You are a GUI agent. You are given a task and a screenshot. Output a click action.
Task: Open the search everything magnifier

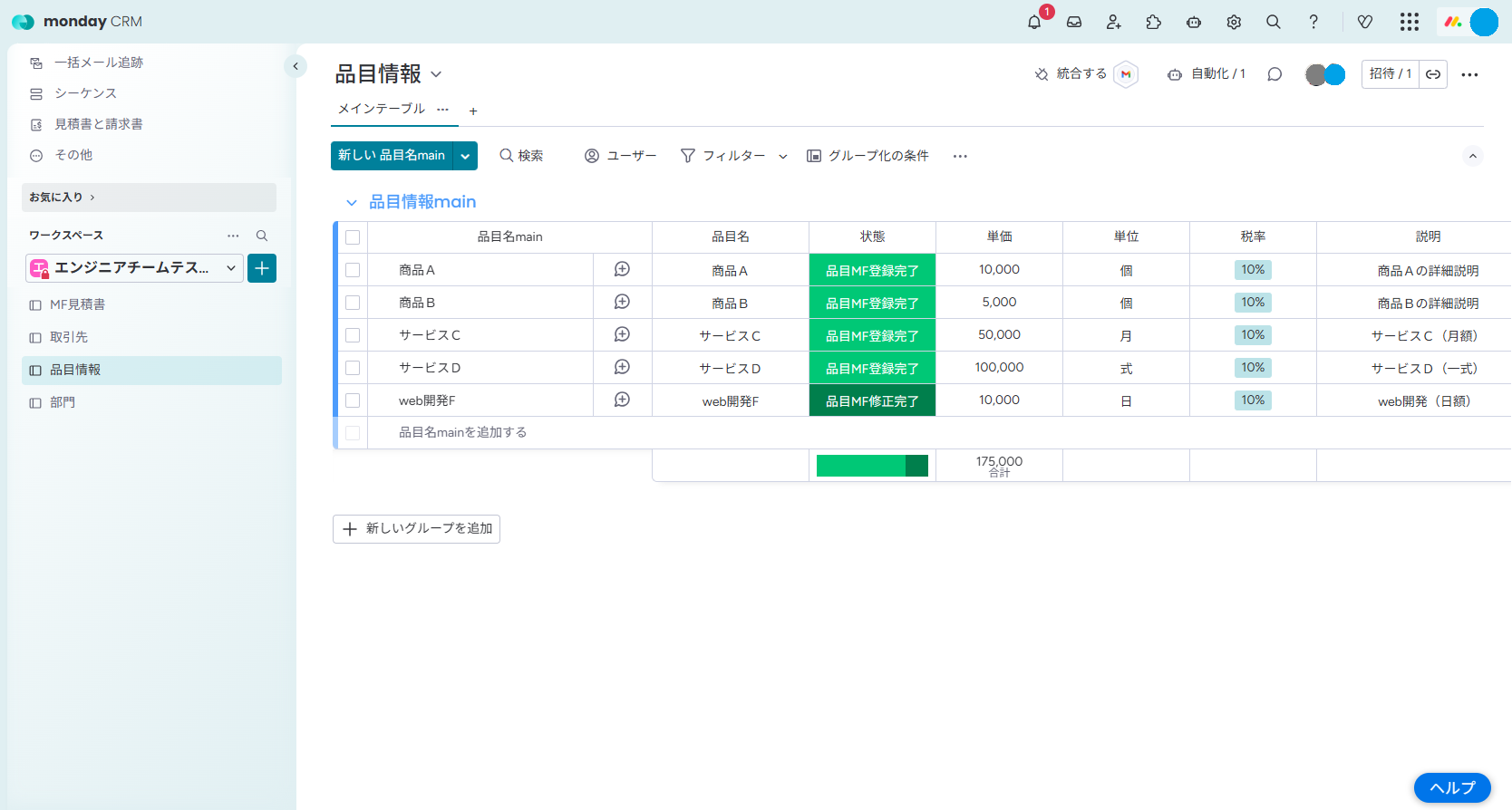1274,22
